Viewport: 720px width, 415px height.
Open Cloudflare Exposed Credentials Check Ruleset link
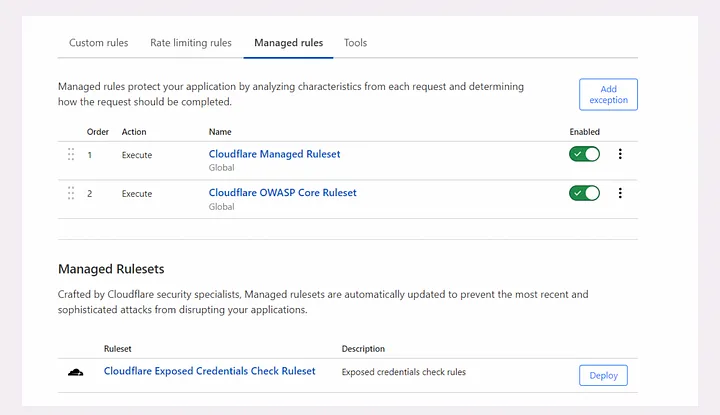coord(209,371)
